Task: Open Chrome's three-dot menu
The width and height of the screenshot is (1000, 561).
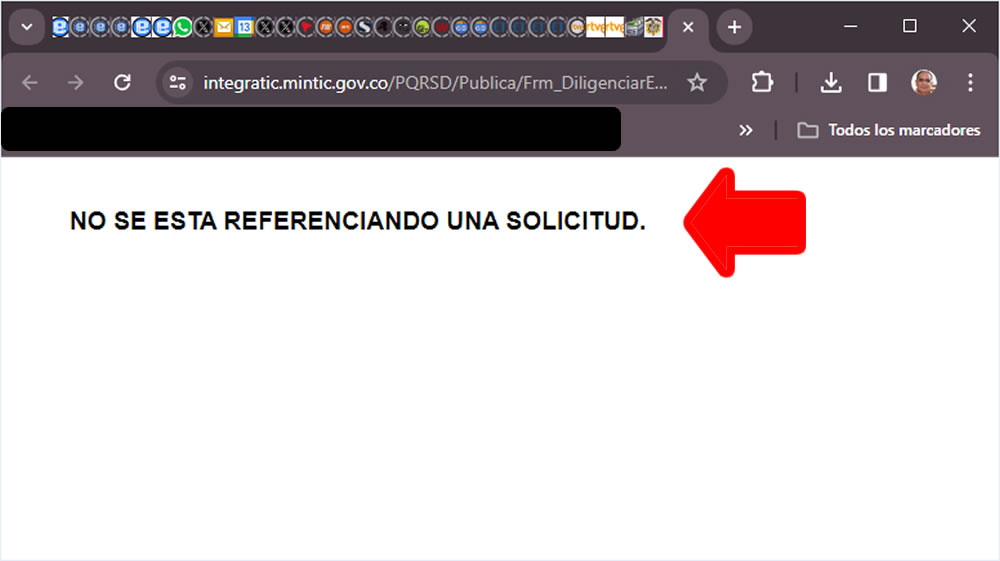Action: click(970, 82)
